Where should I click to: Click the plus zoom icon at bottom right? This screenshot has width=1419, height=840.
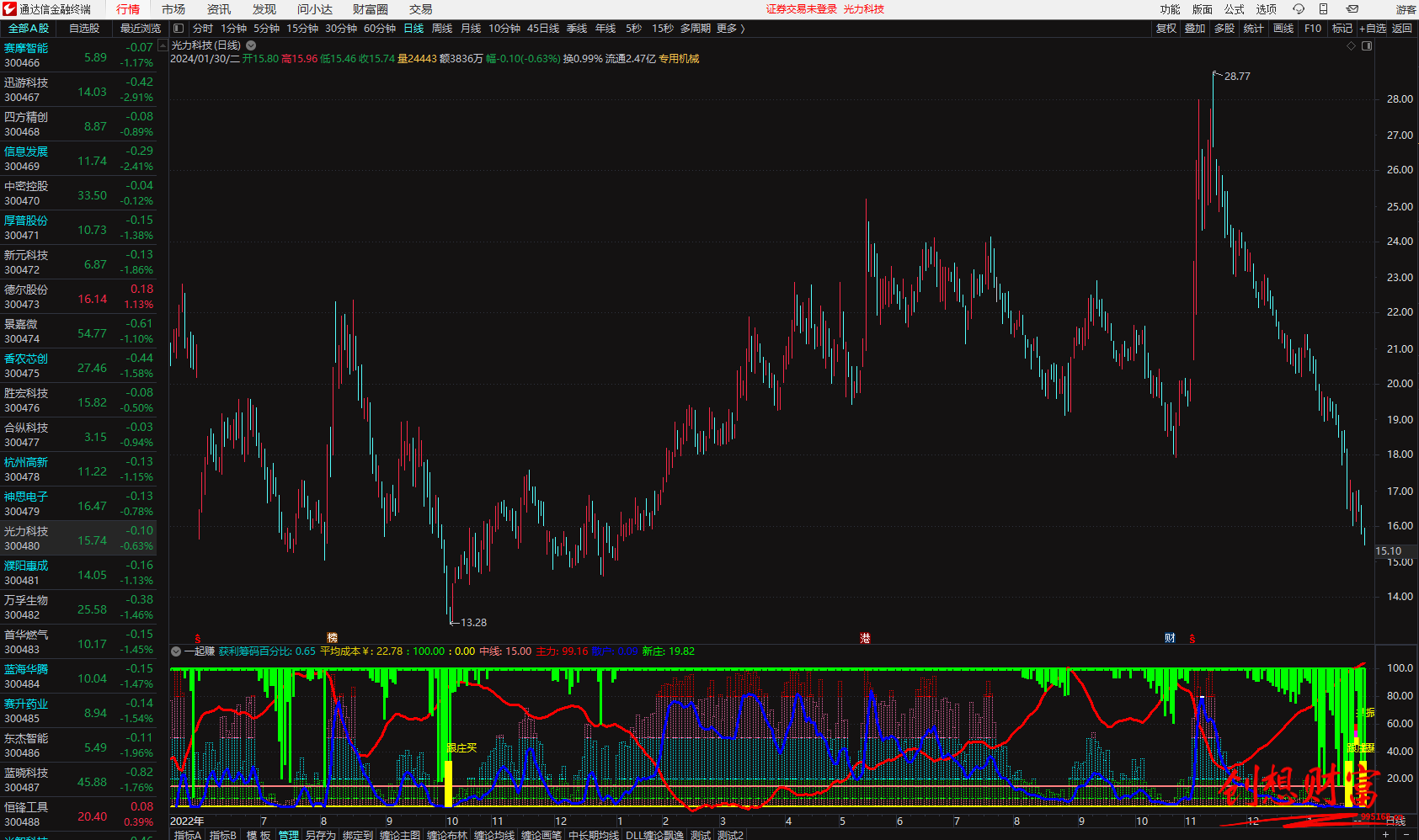(x=1386, y=834)
